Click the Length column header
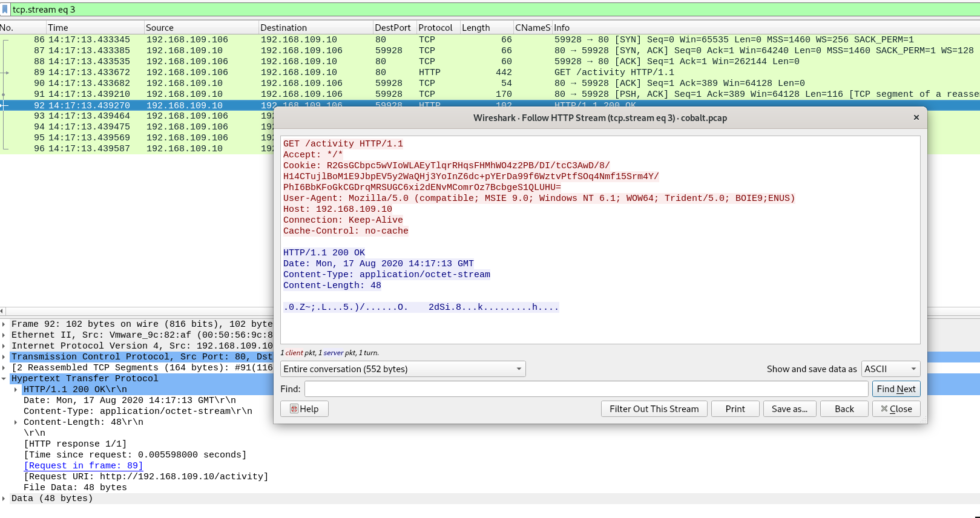 [x=486, y=27]
